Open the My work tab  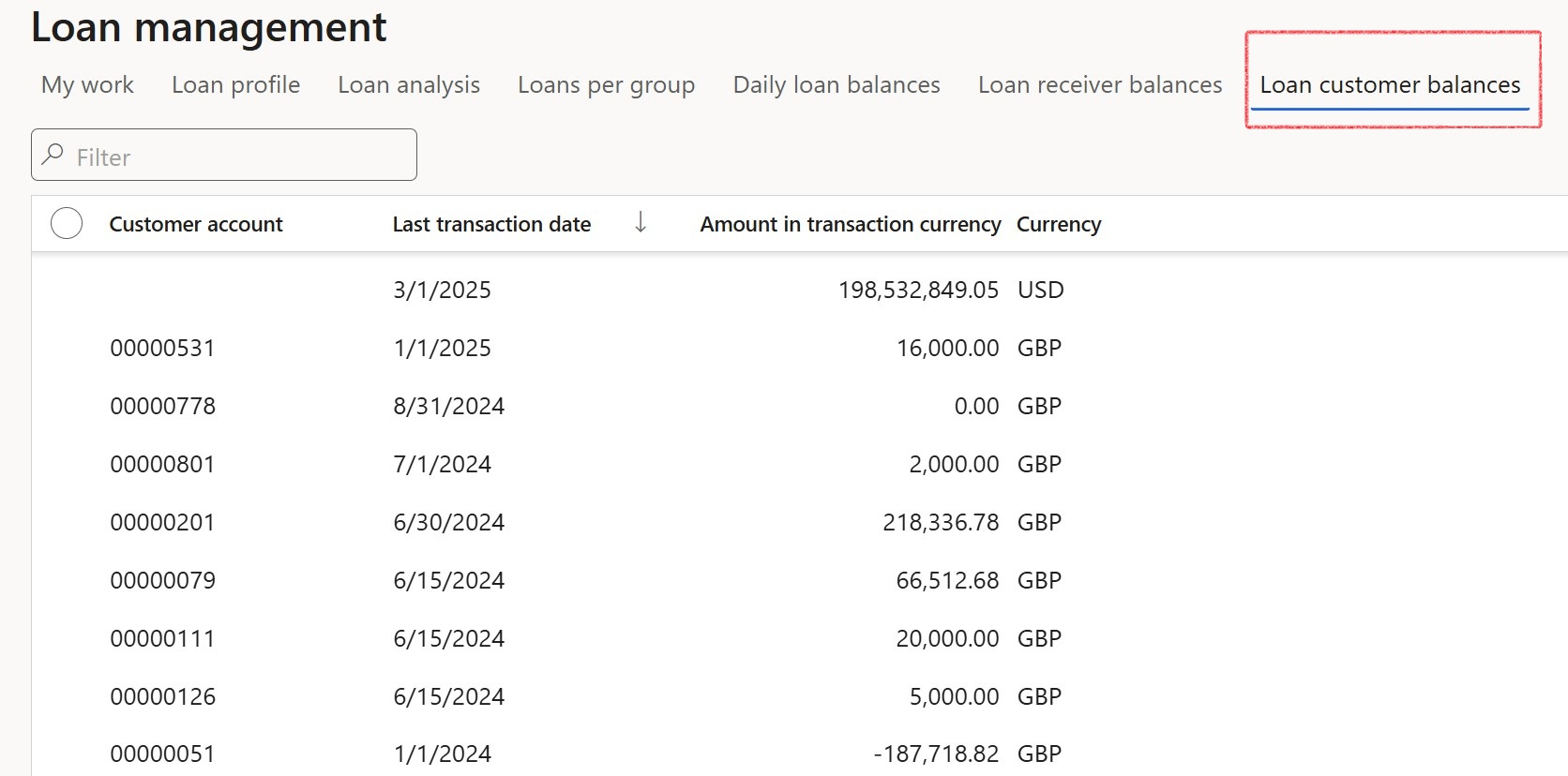pos(87,84)
